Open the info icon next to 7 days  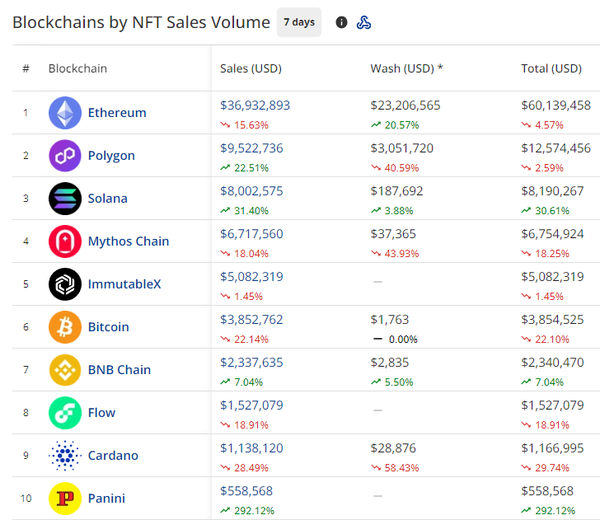coord(342,22)
